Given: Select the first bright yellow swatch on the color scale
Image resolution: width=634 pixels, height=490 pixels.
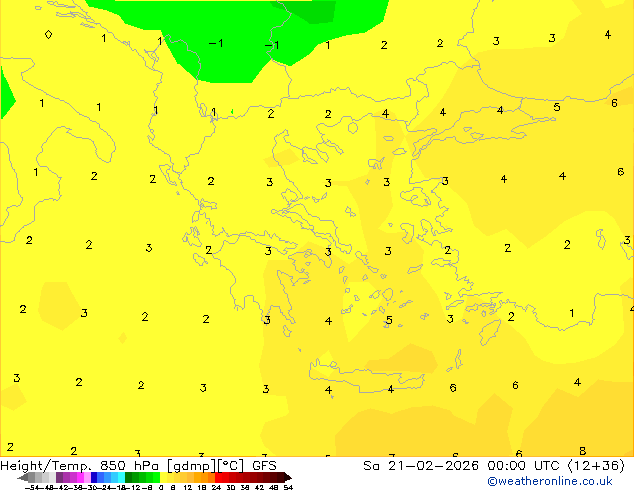Looking at the screenshot, I should 163,477.
